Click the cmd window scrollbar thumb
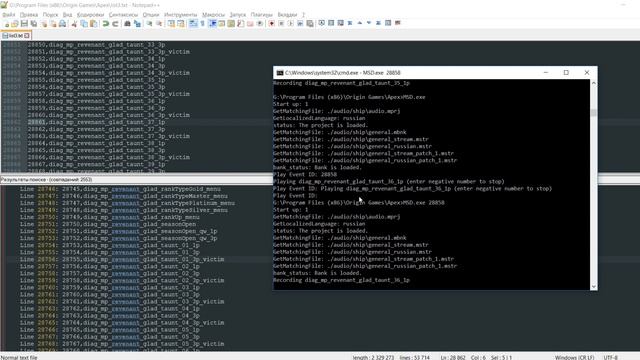The image size is (640, 360). pos(593,113)
